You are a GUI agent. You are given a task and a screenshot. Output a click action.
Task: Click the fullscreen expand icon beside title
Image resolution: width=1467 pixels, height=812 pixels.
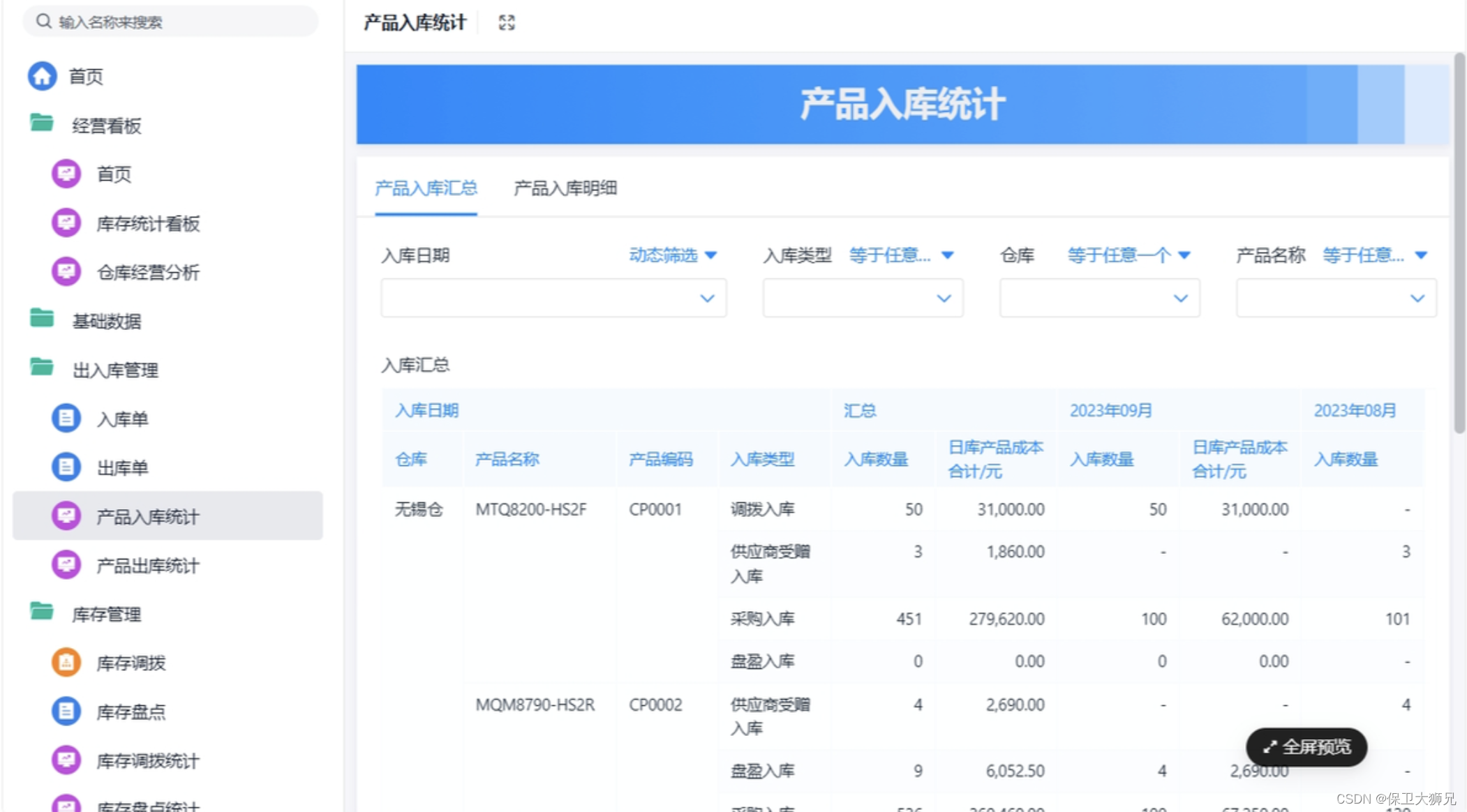507,23
